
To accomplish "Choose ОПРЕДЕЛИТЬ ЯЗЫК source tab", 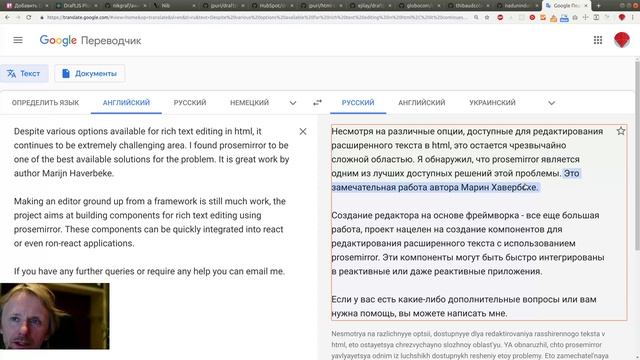I will (x=45, y=102).
